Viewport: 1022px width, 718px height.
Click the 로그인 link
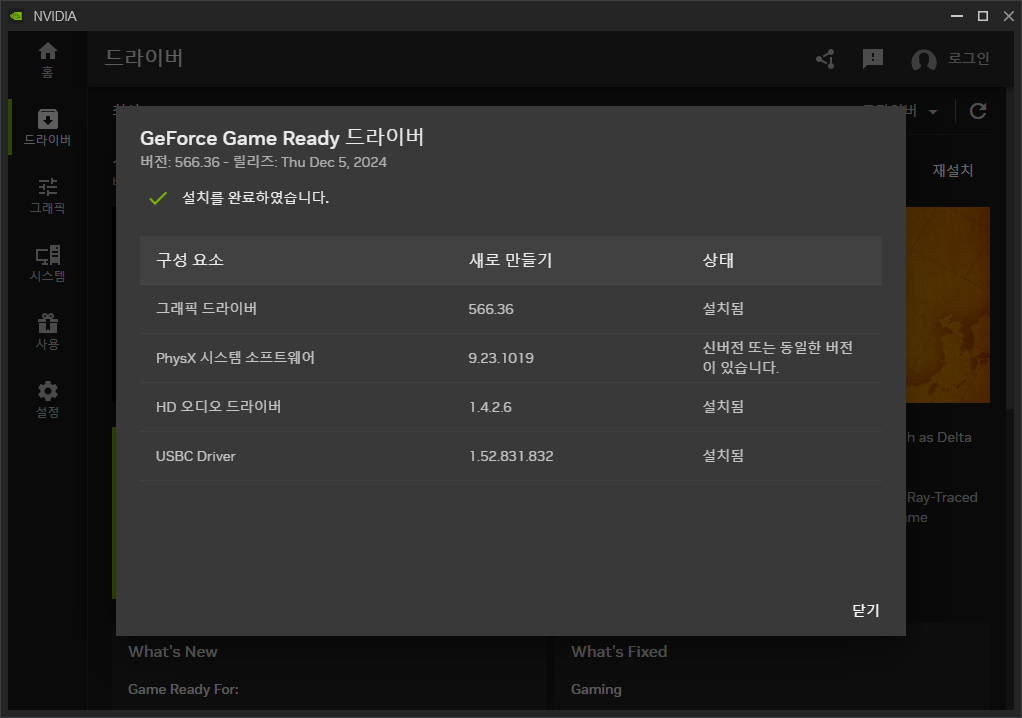point(969,59)
